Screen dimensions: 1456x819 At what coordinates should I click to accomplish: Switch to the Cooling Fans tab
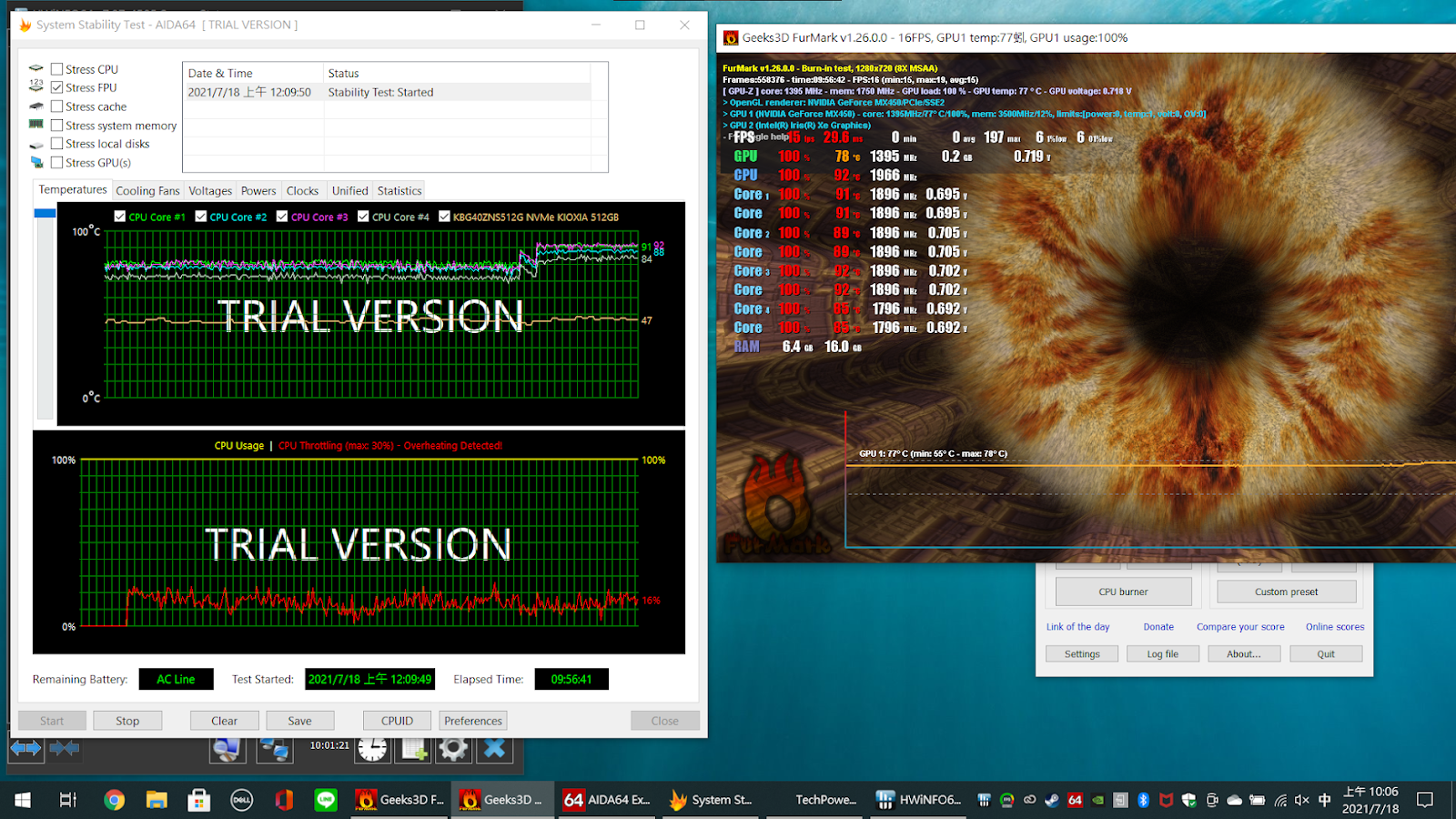[x=147, y=191]
